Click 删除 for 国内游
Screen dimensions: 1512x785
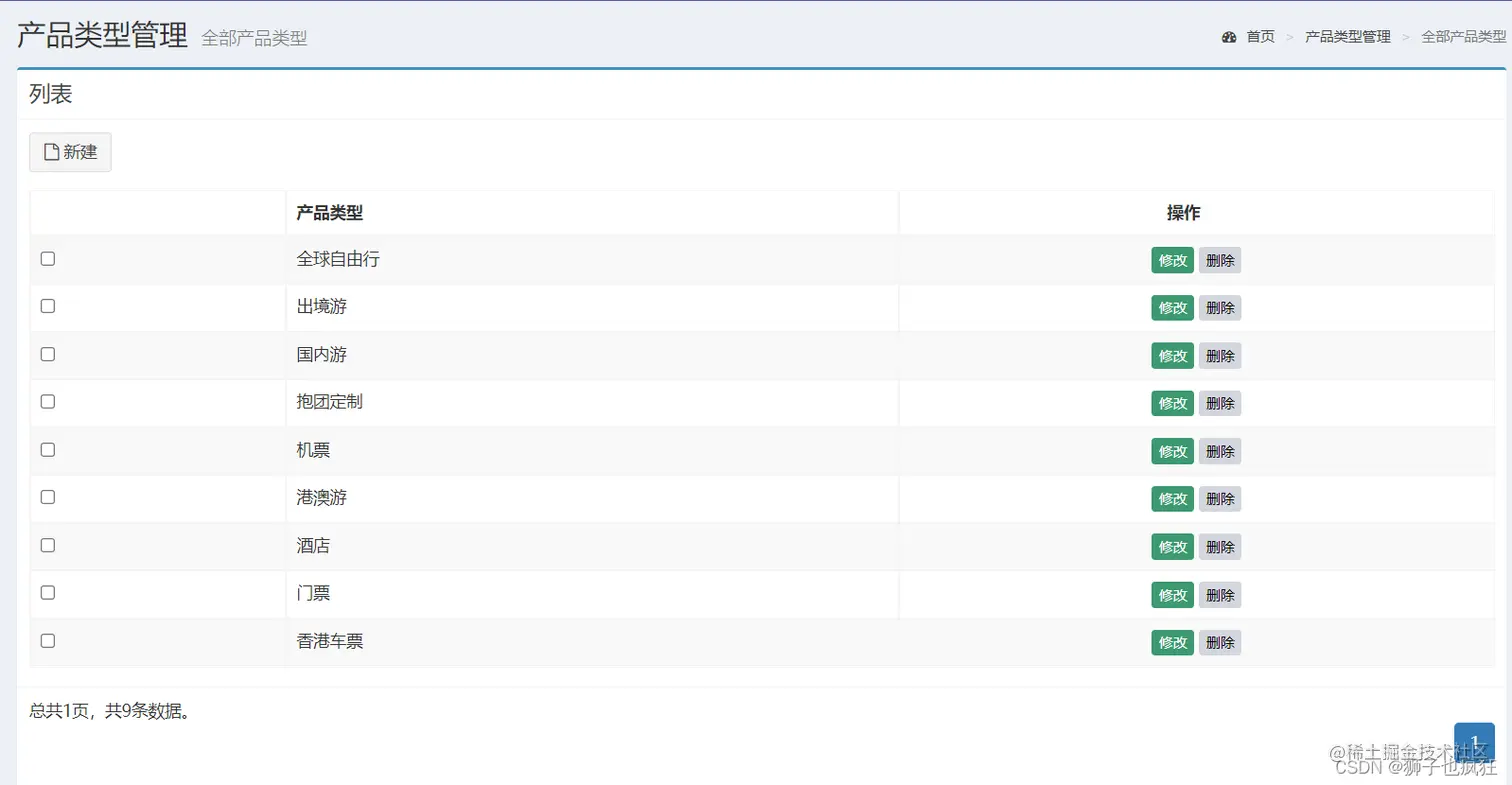pos(1220,356)
